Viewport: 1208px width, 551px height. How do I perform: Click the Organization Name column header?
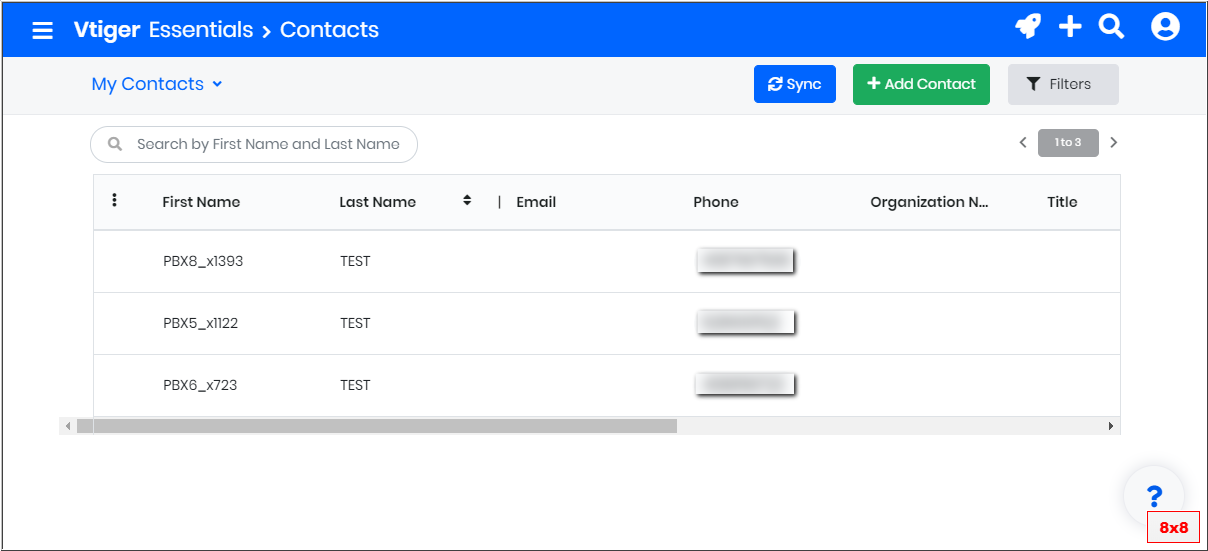point(929,202)
